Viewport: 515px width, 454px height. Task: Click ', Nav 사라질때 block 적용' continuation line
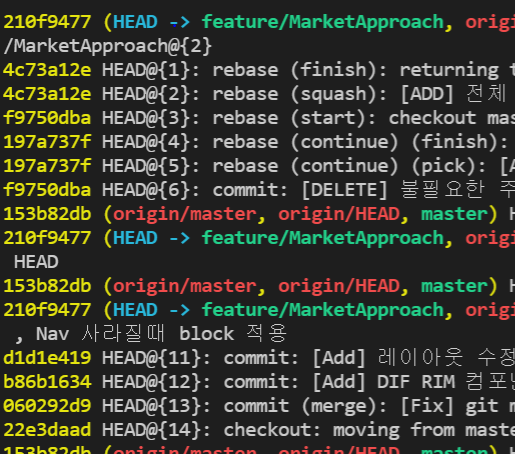[151, 333]
